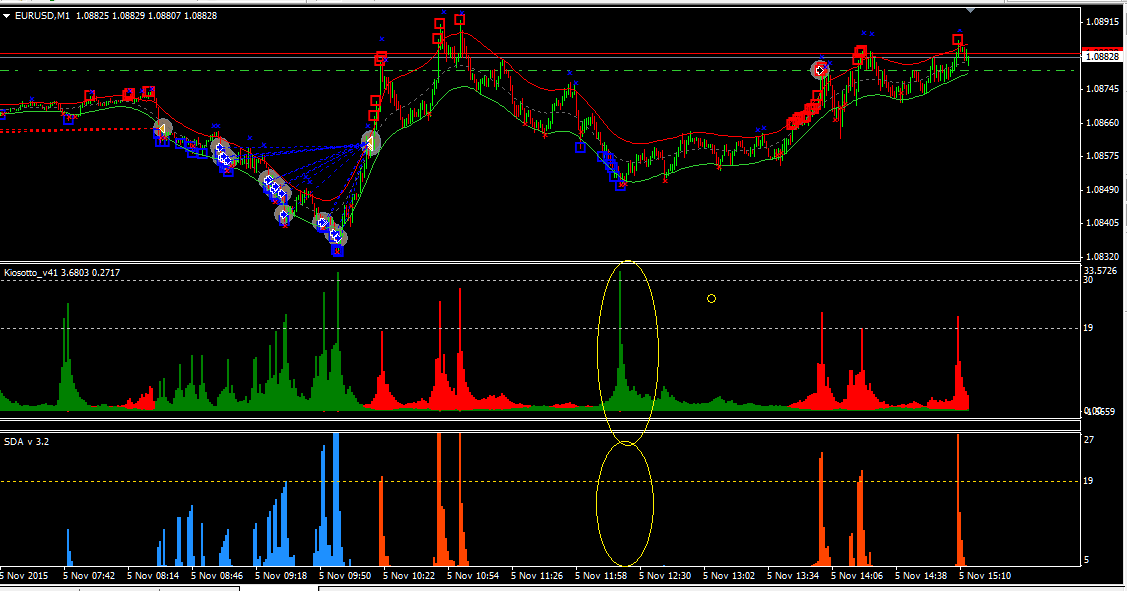This screenshot has height=591, width=1127.
Task: Click the 19 level label in the Kiosotto window
Action: [x=1088, y=328]
